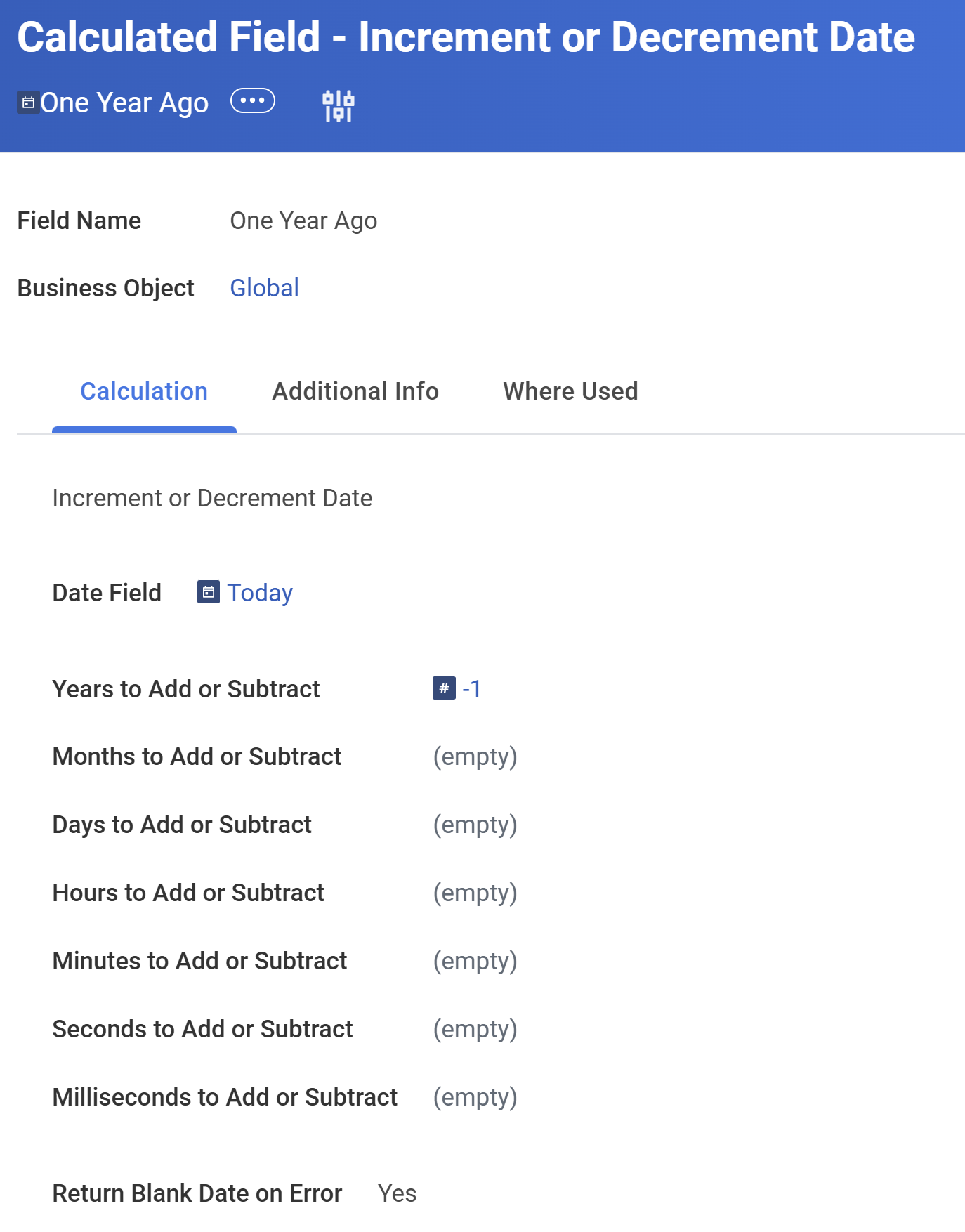The image size is (965, 1232).
Task: Open the related actions ellipsis button
Action: tap(253, 101)
